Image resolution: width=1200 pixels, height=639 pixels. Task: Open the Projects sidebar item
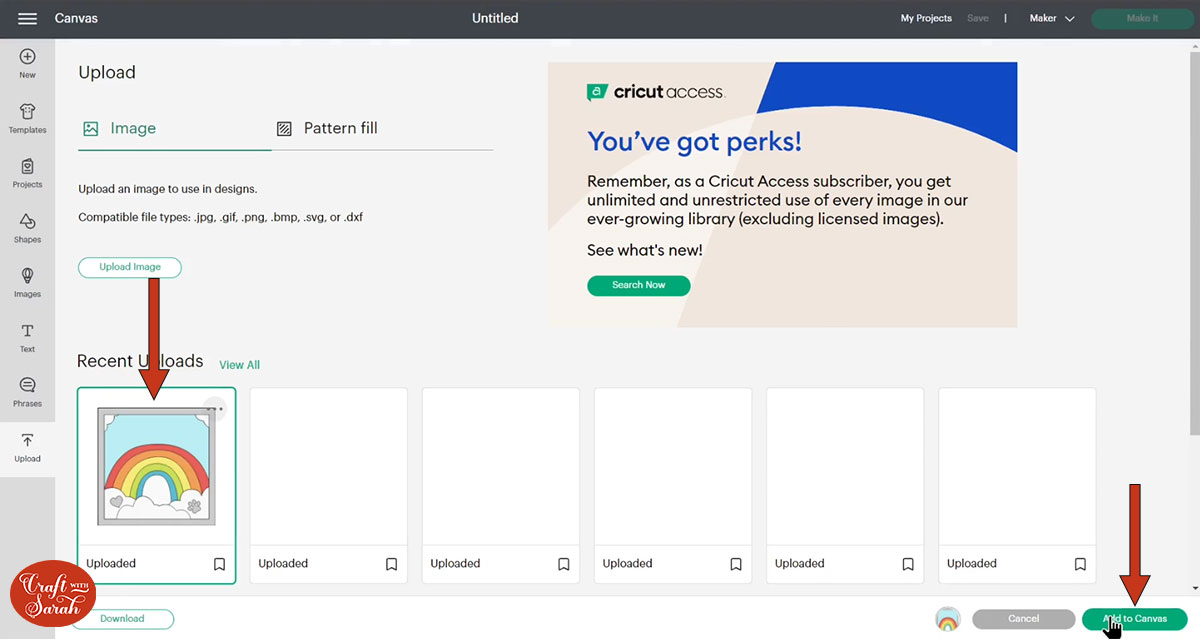(27, 172)
